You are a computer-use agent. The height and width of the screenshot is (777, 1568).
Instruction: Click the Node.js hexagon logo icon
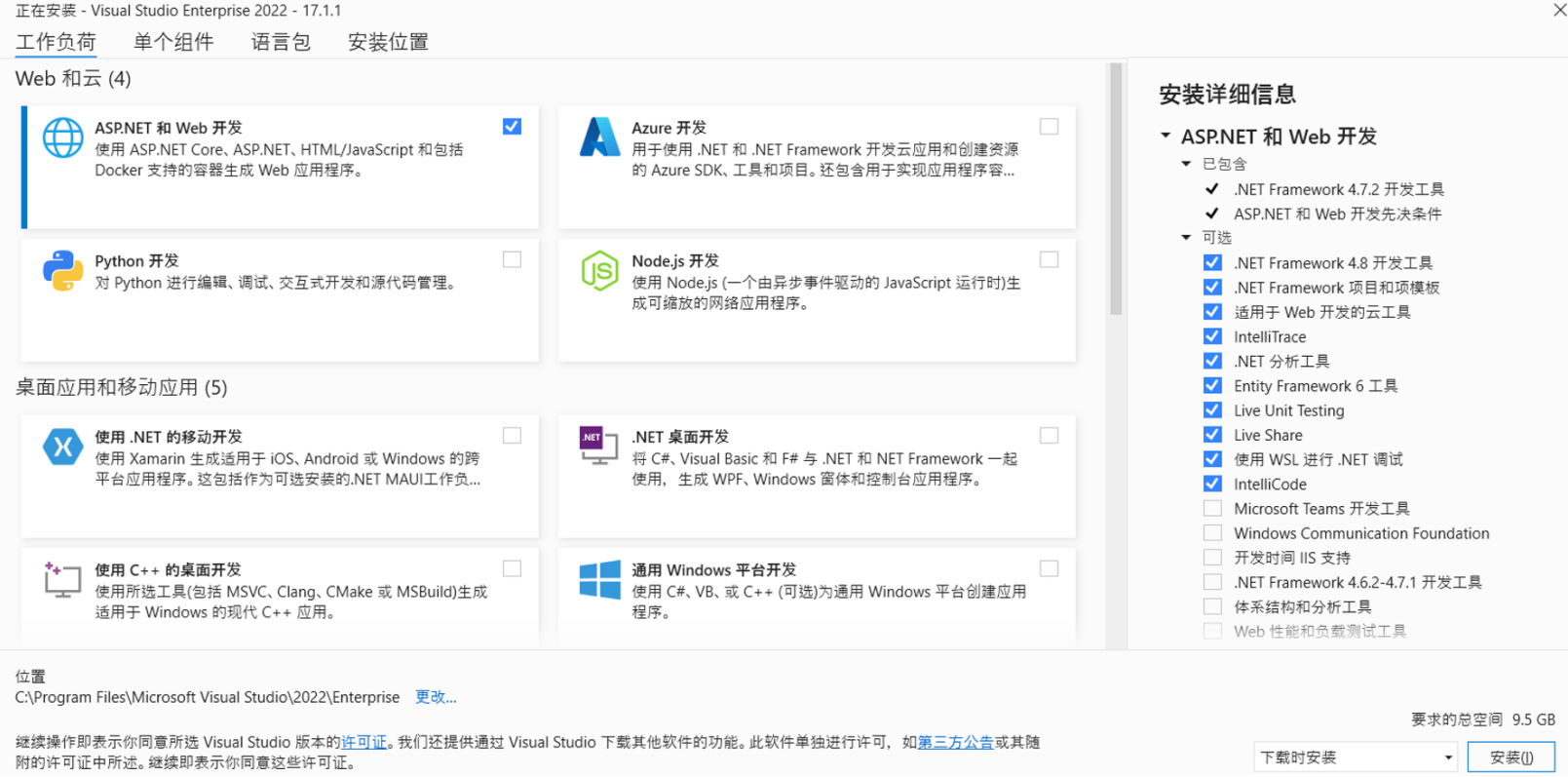pyautogui.click(x=599, y=270)
